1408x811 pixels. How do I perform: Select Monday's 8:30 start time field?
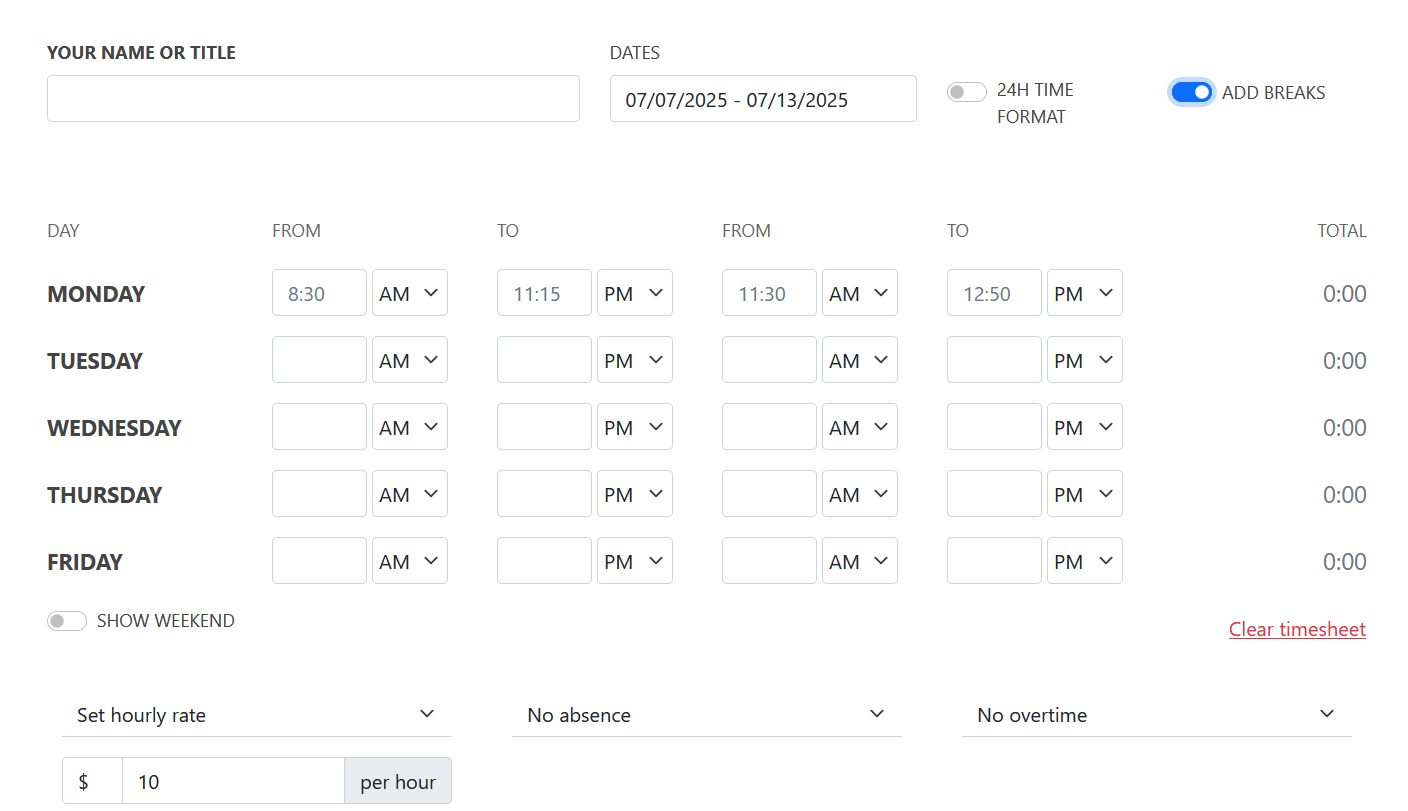pyautogui.click(x=319, y=292)
